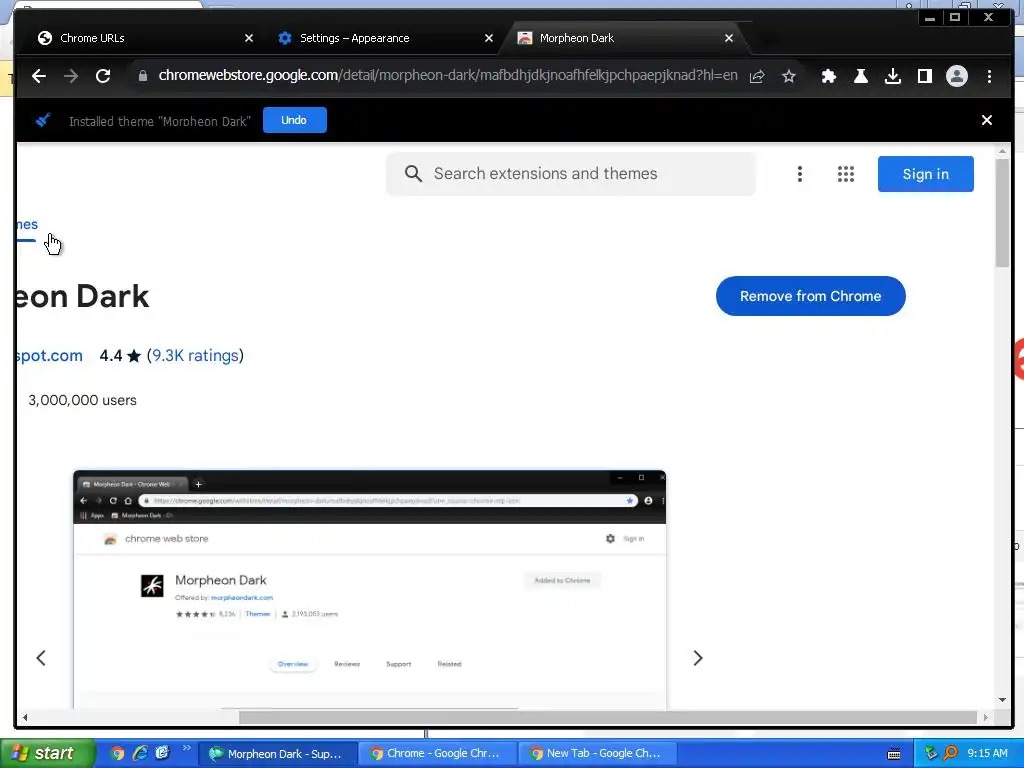The height and width of the screenshot is (768, 1024).
Task: Close the Settings – Appearance tab
Action: [x=488, y=38]
